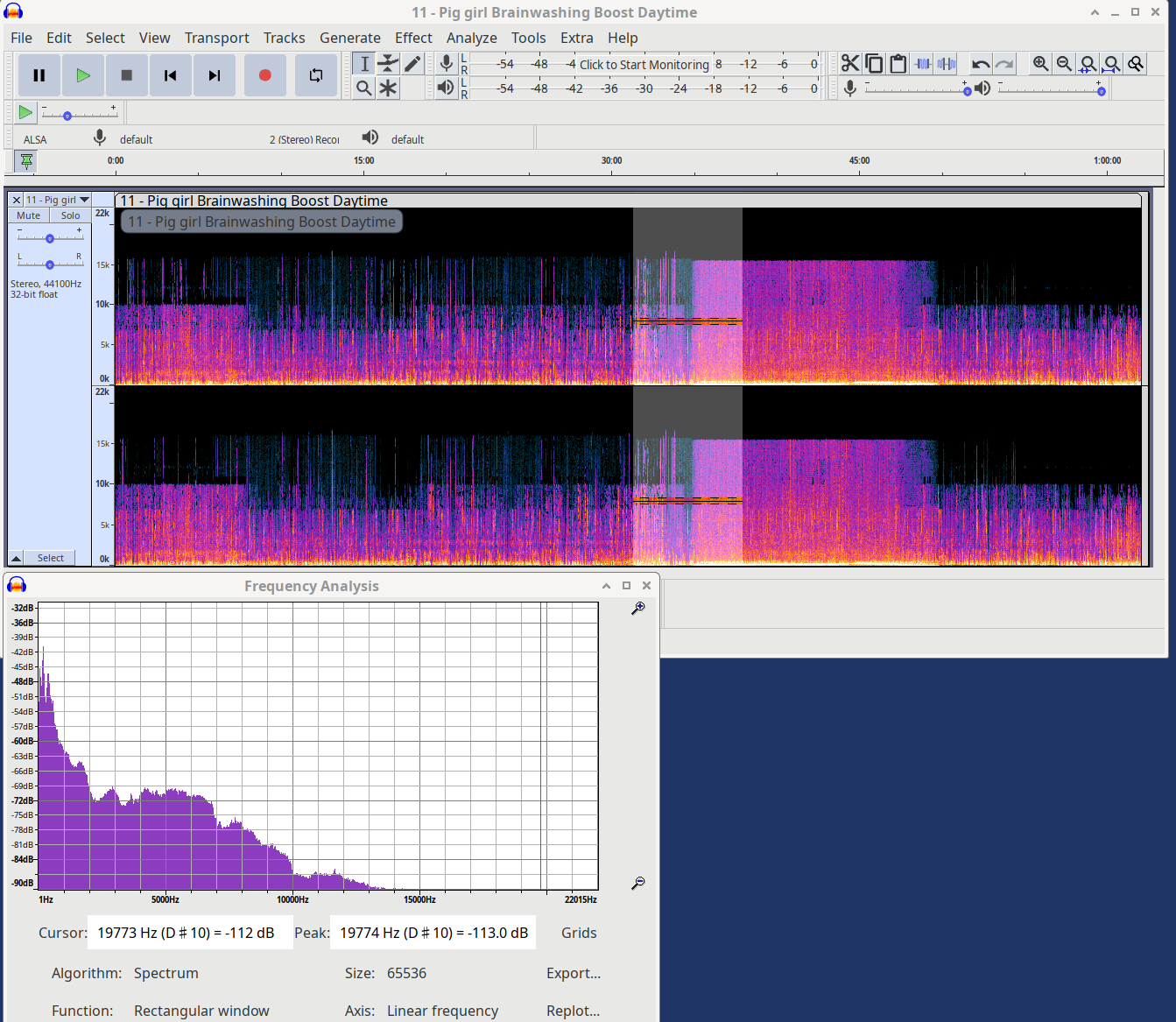Toggle the Loop playback button
This screenshot has height=1022, width=1176.
[x=315, y=75]
